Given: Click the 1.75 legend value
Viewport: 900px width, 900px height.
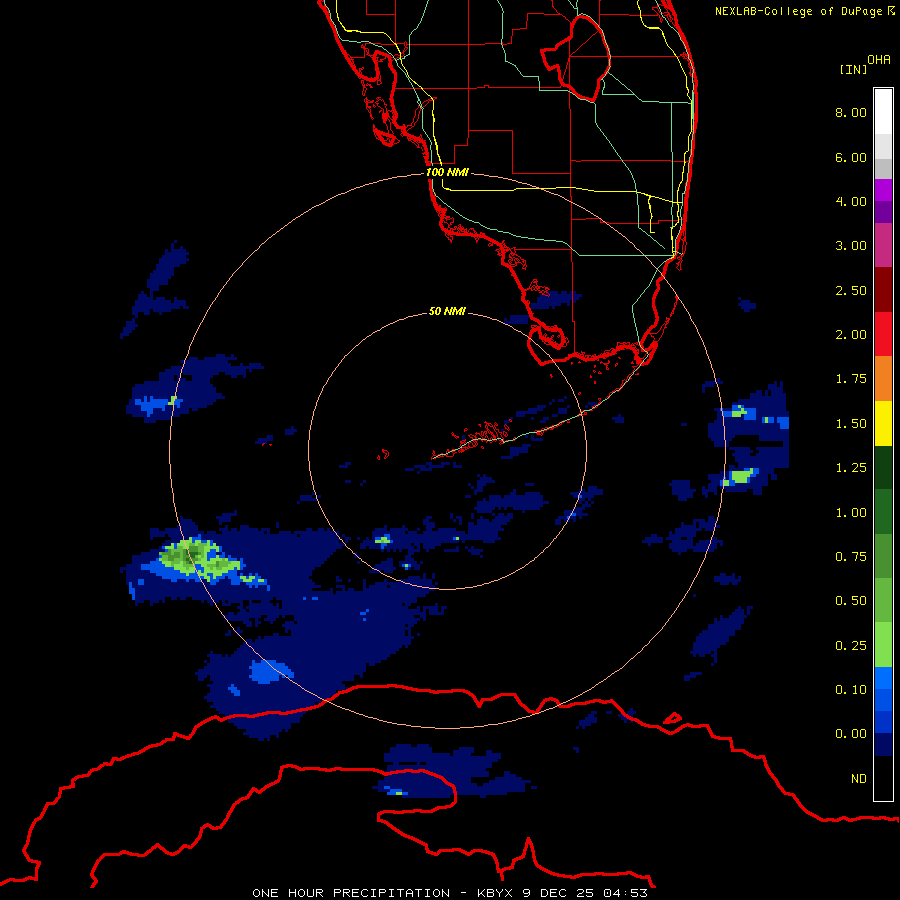Looking at the screenshot, I should point(851,379).
